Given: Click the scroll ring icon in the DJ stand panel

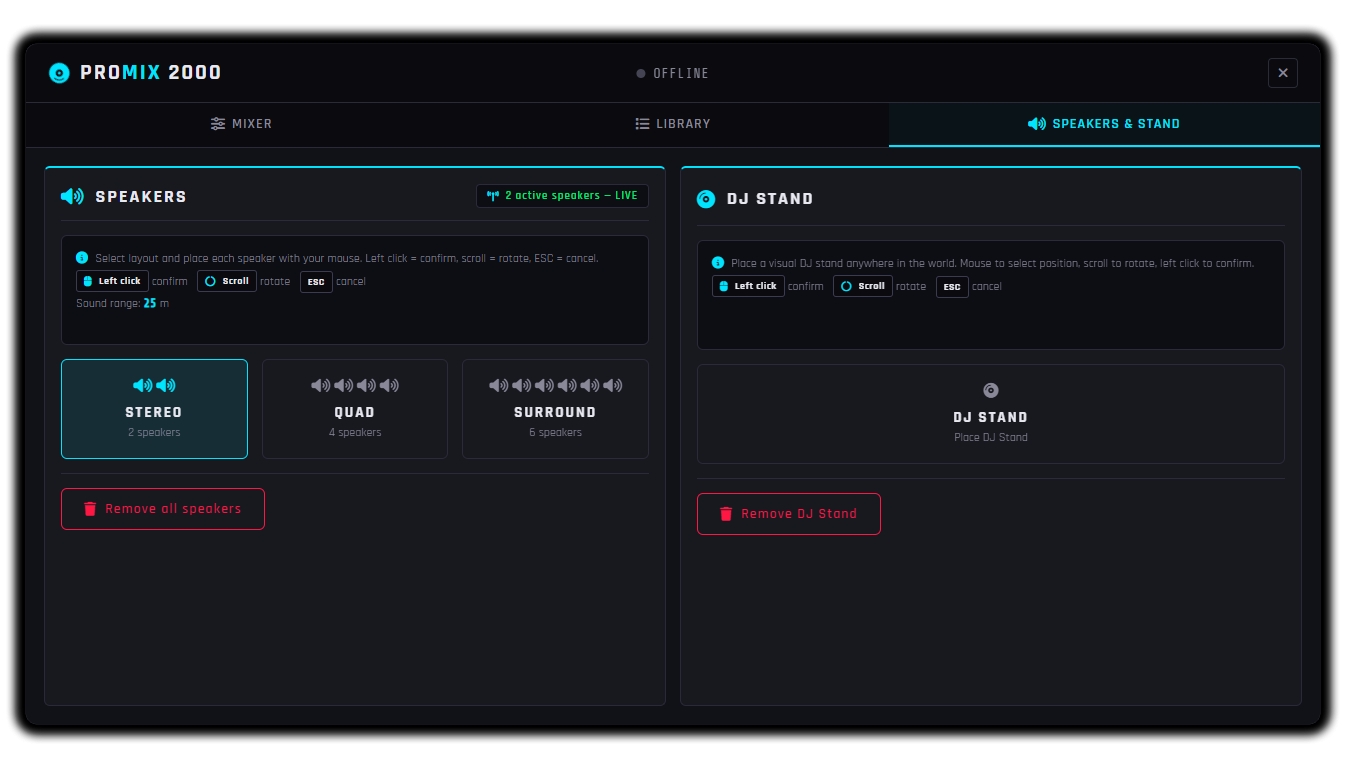Looking at the screenshot, I should 846,286.
